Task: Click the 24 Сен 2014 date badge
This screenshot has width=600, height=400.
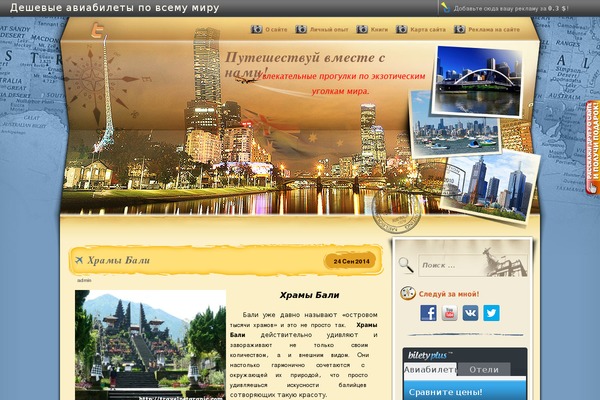Action: (351, 261)
